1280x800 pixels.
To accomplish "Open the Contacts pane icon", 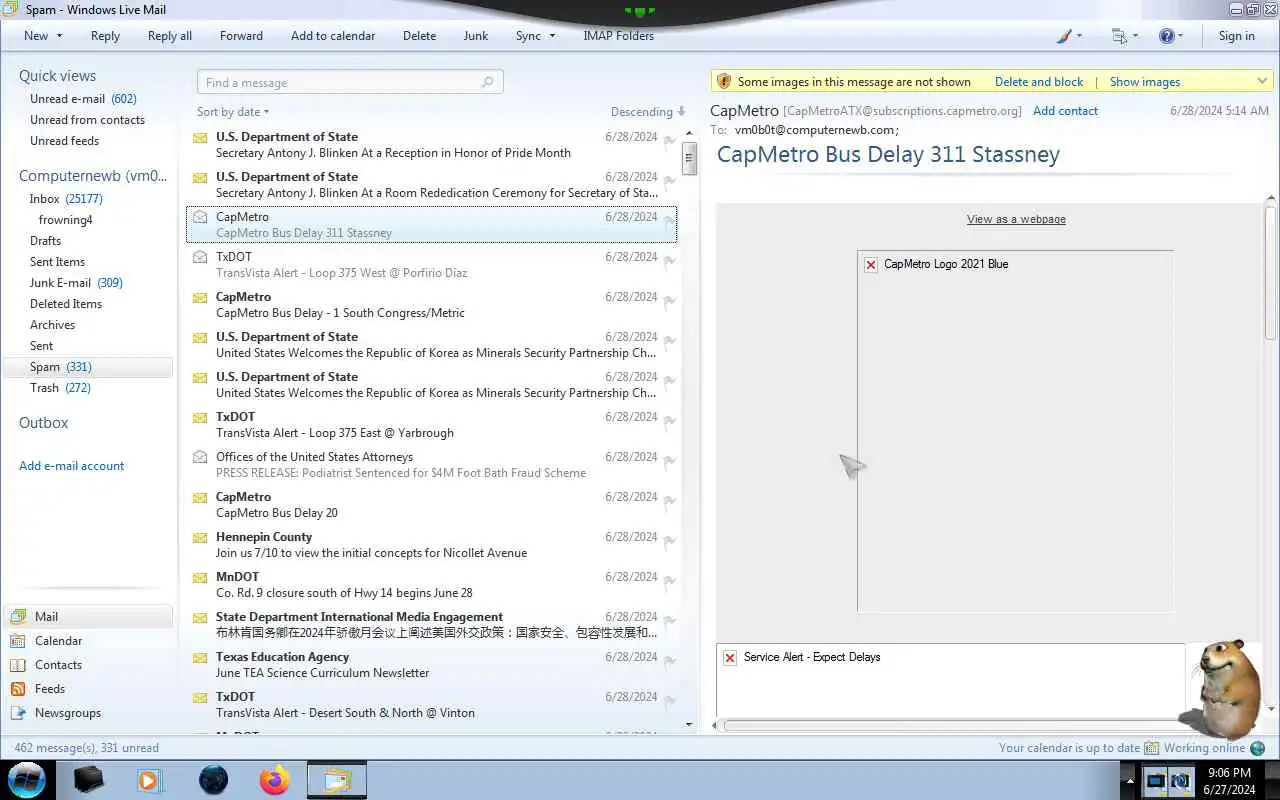I will point(17,665).
